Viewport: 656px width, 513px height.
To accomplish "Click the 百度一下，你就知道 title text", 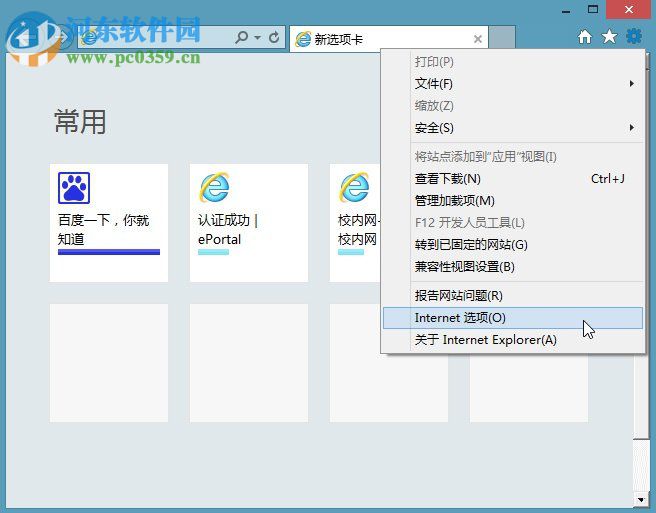I will tap(103, 230).
